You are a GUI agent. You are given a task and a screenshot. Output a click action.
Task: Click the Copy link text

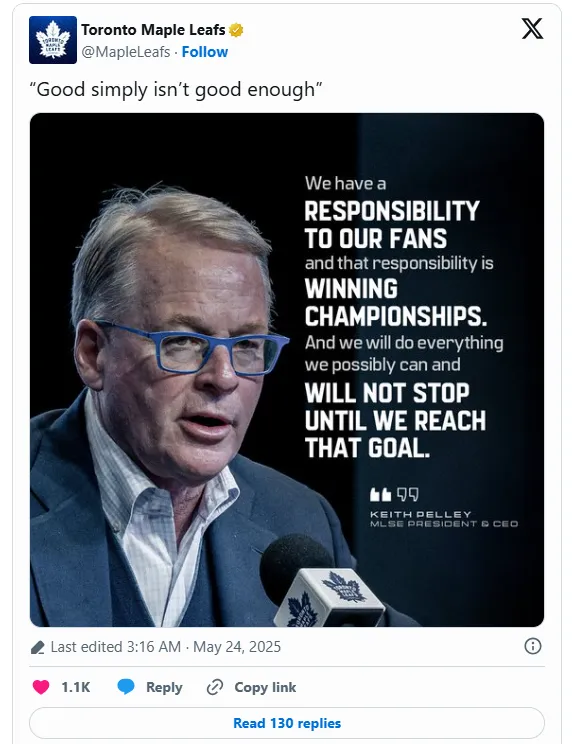click(265, 687)
